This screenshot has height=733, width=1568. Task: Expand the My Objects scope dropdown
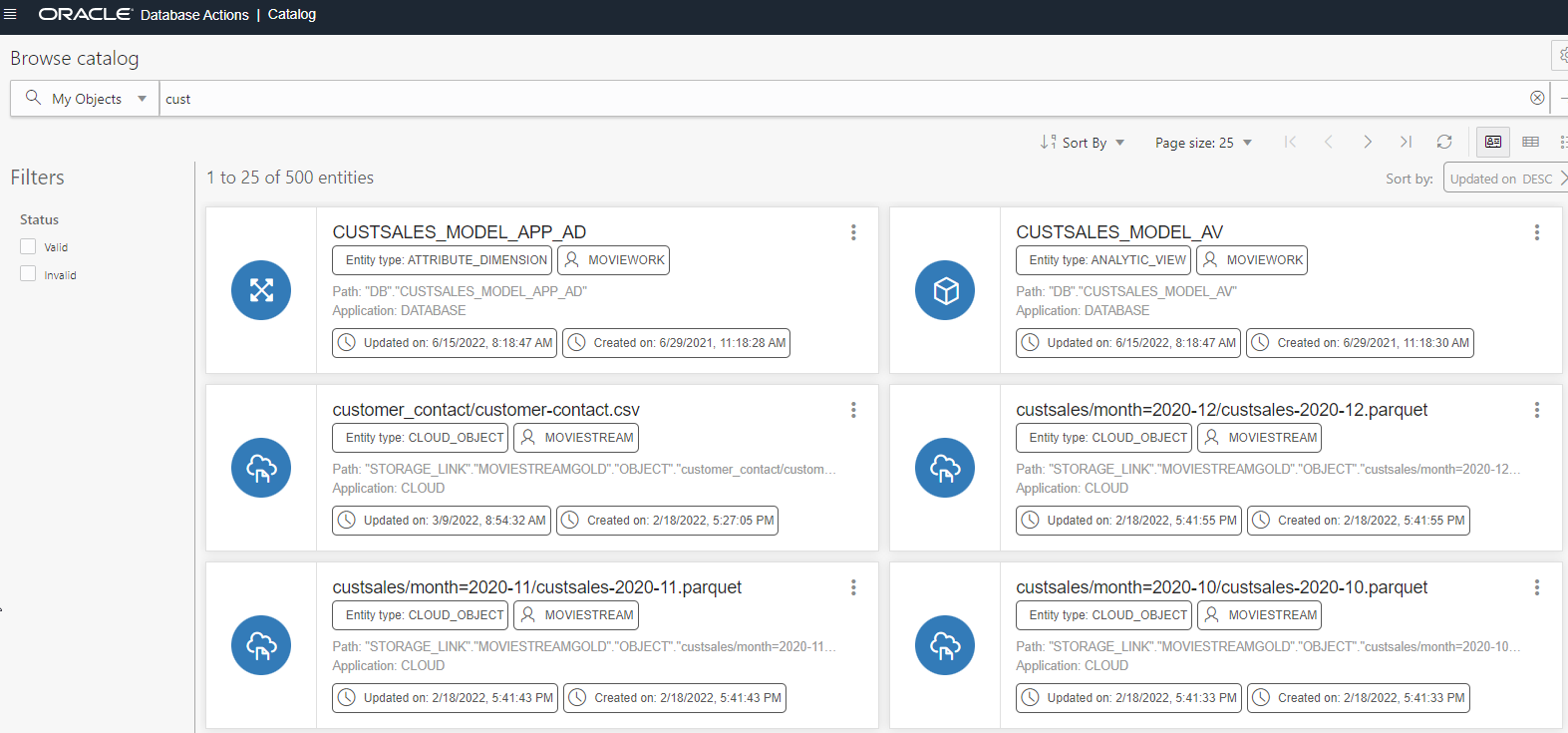(x=142, y=99)
